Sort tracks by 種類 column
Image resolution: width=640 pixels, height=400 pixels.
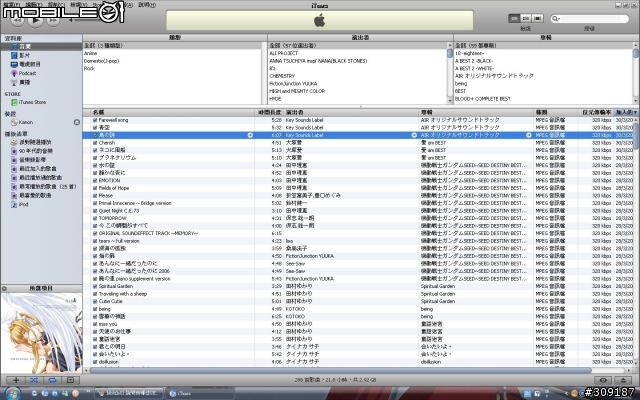pos(556,112)
